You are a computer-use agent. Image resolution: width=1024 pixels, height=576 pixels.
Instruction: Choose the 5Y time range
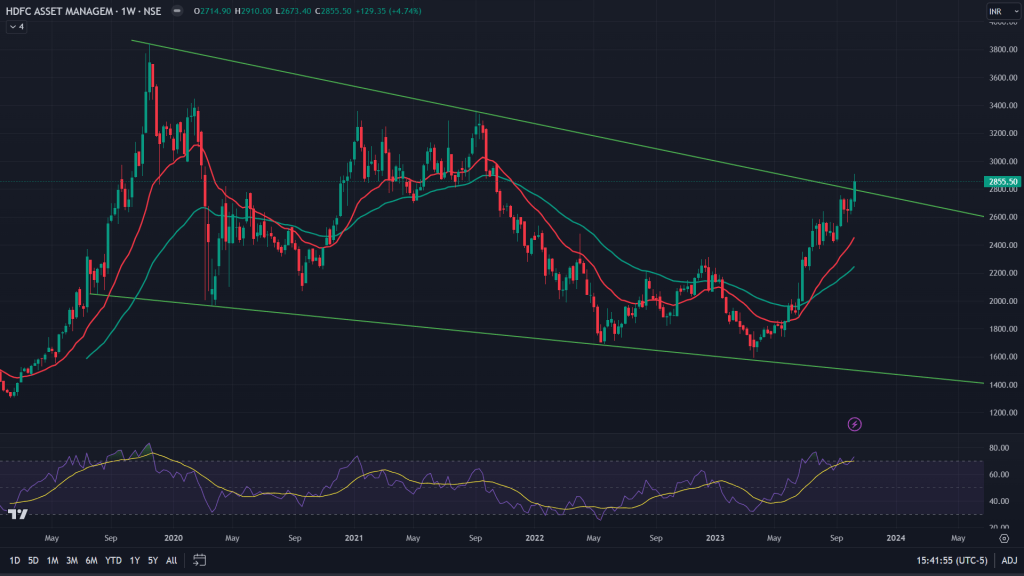click(x=152, y=561)
